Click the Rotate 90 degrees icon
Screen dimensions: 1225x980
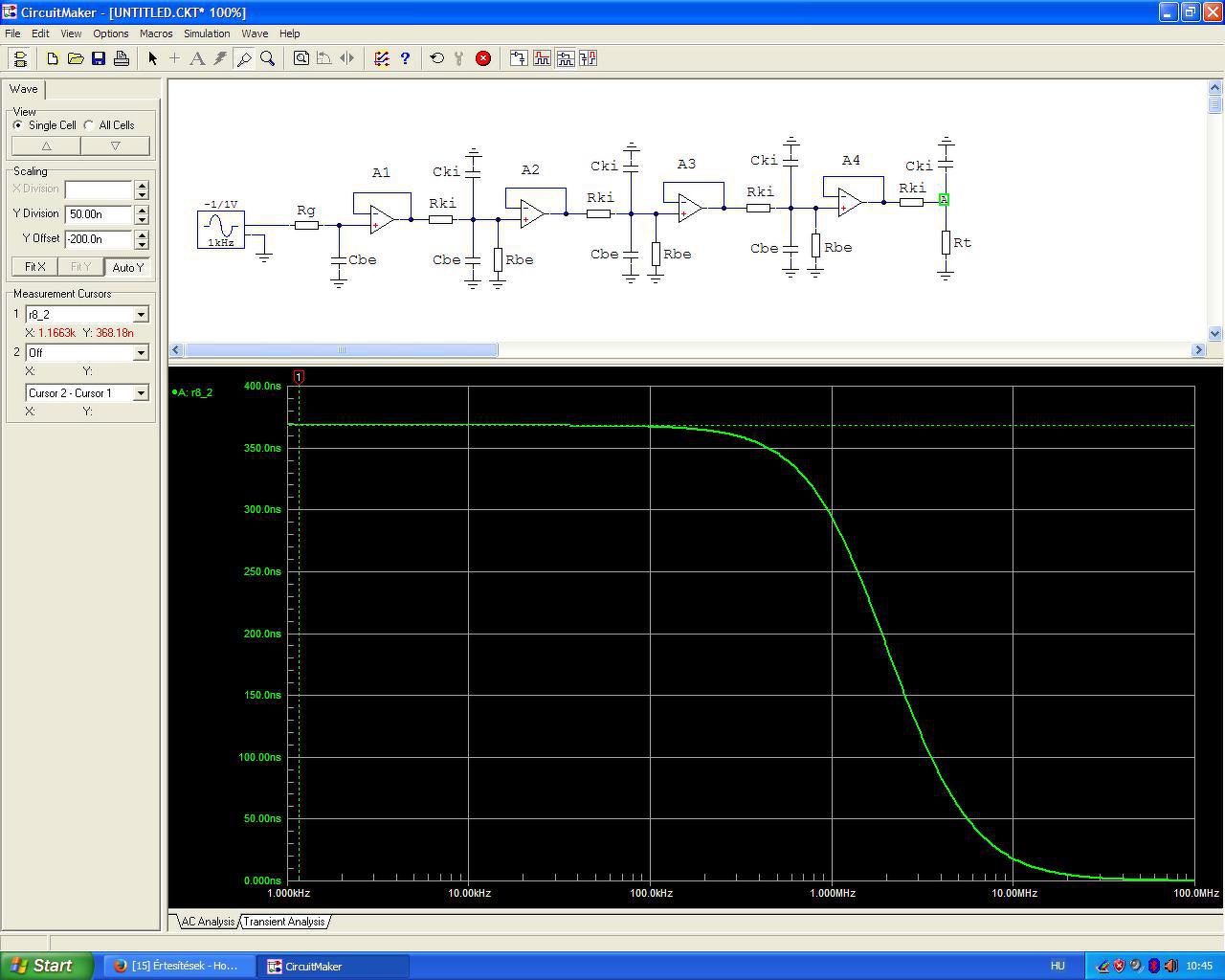coord(324,58)
